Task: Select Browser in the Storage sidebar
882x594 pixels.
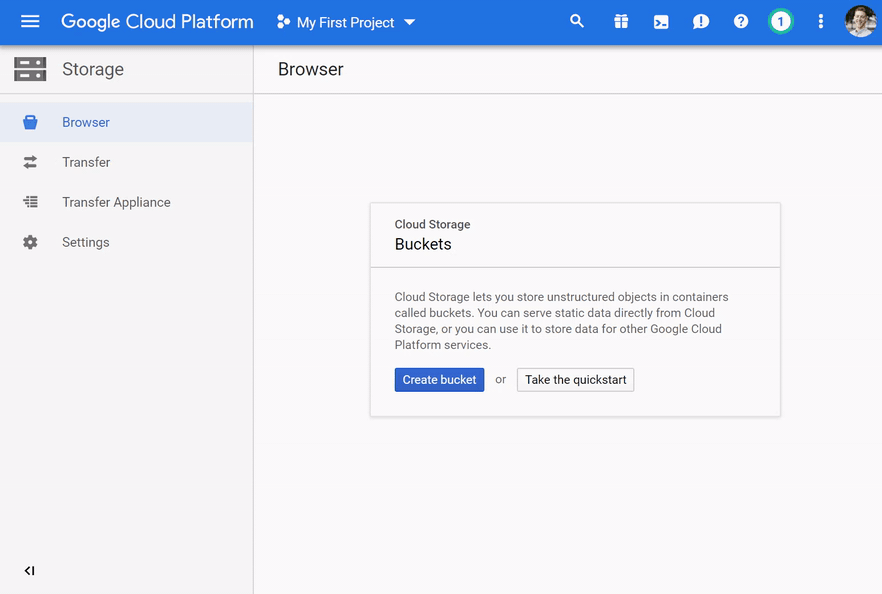Action: pyautogui.click(x=86, y=122)
